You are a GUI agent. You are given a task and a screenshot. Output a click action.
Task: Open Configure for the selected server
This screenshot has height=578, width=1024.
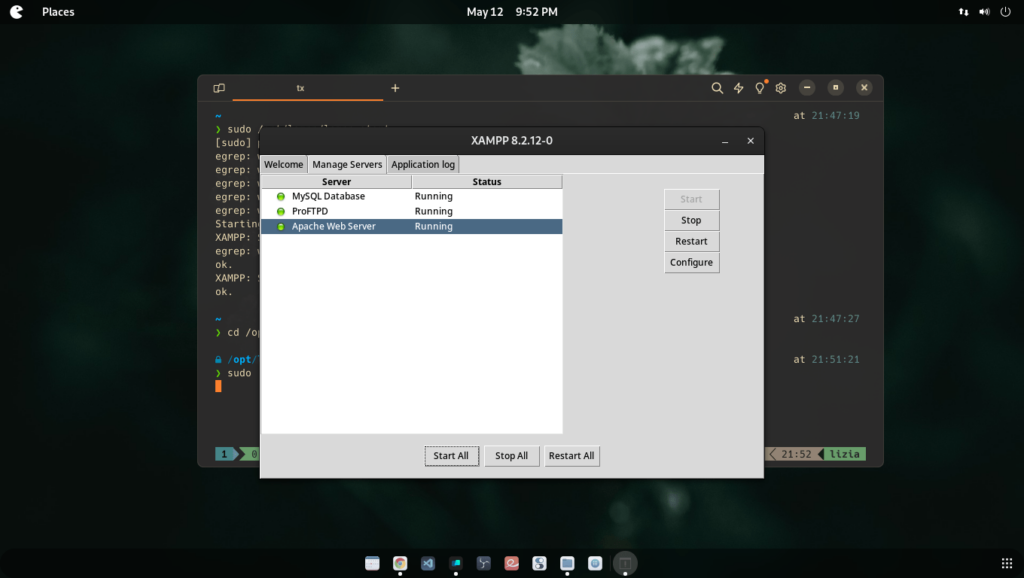(691, 262)
